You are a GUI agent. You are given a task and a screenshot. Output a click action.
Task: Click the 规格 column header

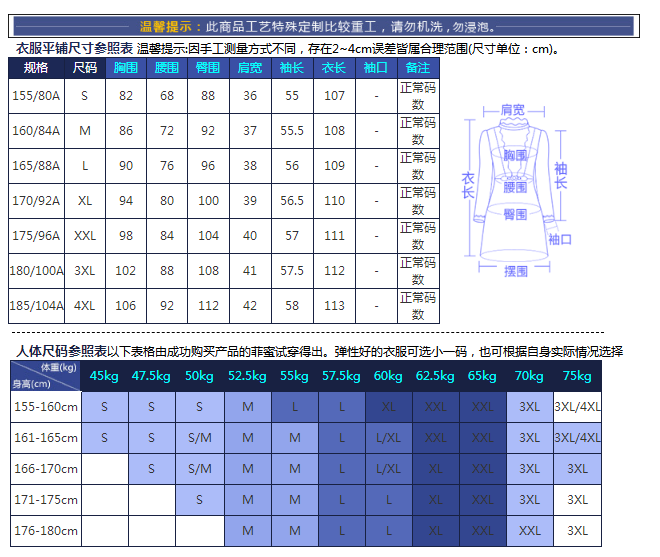pyautogui.click(x=36, y=68)
